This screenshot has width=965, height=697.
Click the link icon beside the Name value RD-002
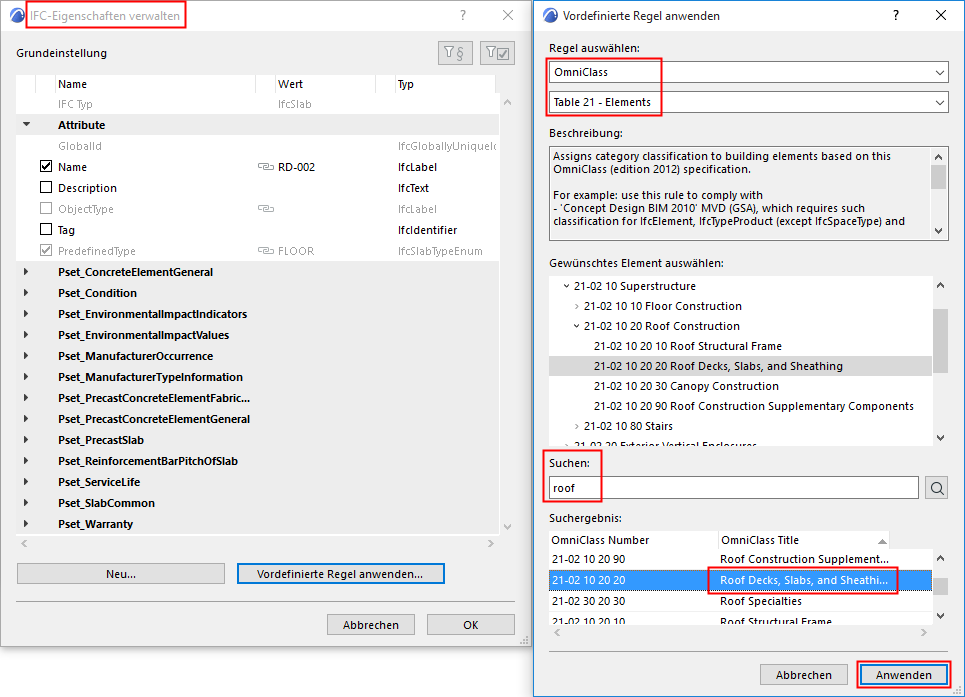tap(265, 167)
